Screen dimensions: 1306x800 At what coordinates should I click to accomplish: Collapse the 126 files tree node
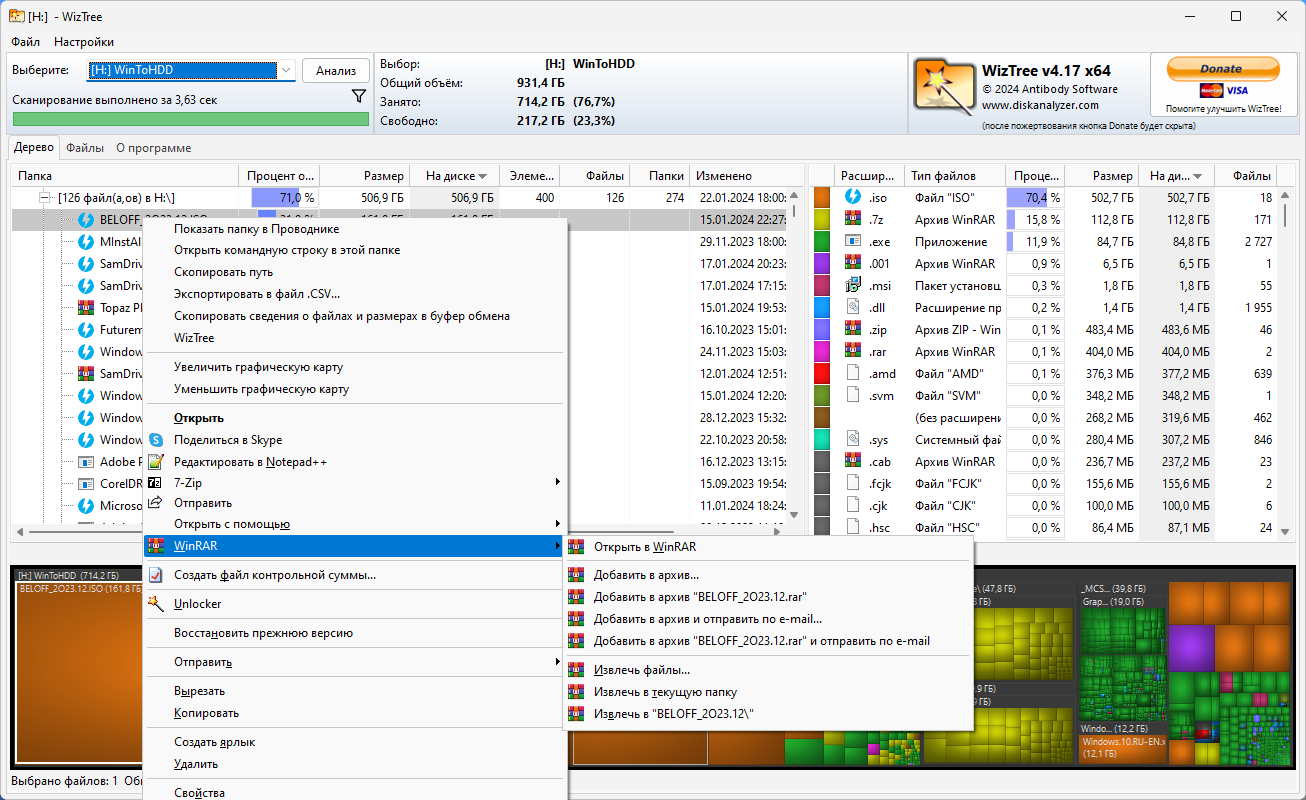pyautogui.click(x=44, y=198)
